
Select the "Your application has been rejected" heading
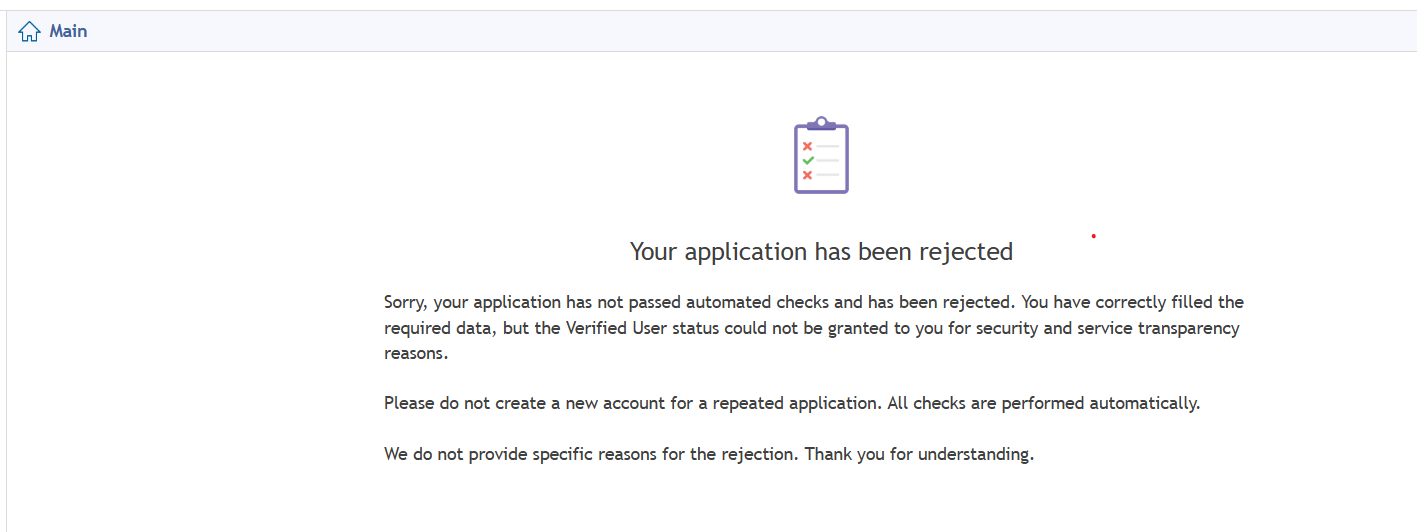pyautogui.click(x=821, y=251)
